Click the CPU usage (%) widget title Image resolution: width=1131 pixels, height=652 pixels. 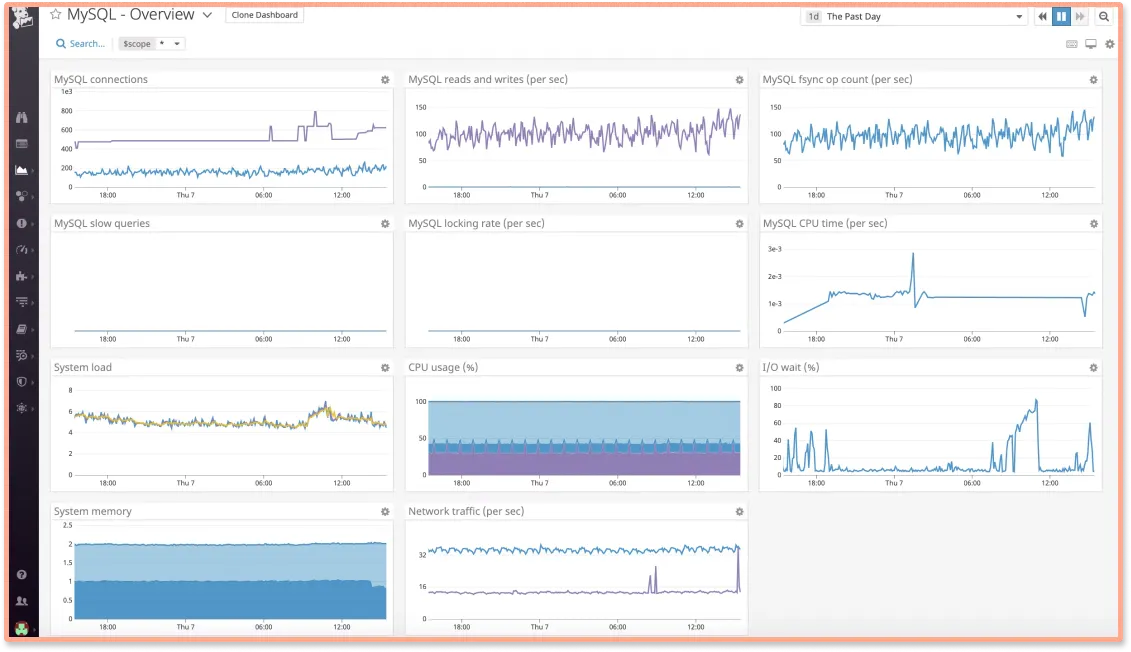tap(443, 367)
